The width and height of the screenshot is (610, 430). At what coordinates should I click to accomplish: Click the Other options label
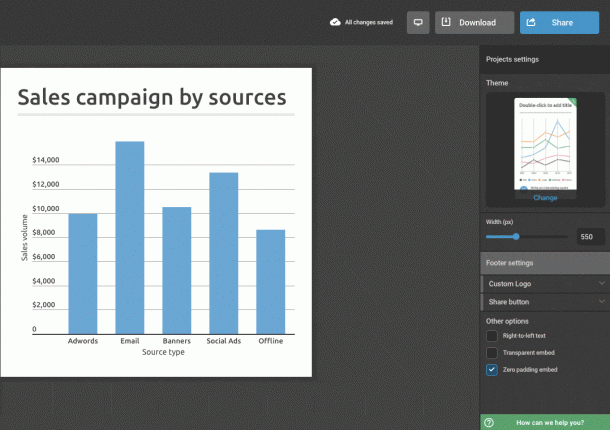pyautogui.click(x=507, y=321)
